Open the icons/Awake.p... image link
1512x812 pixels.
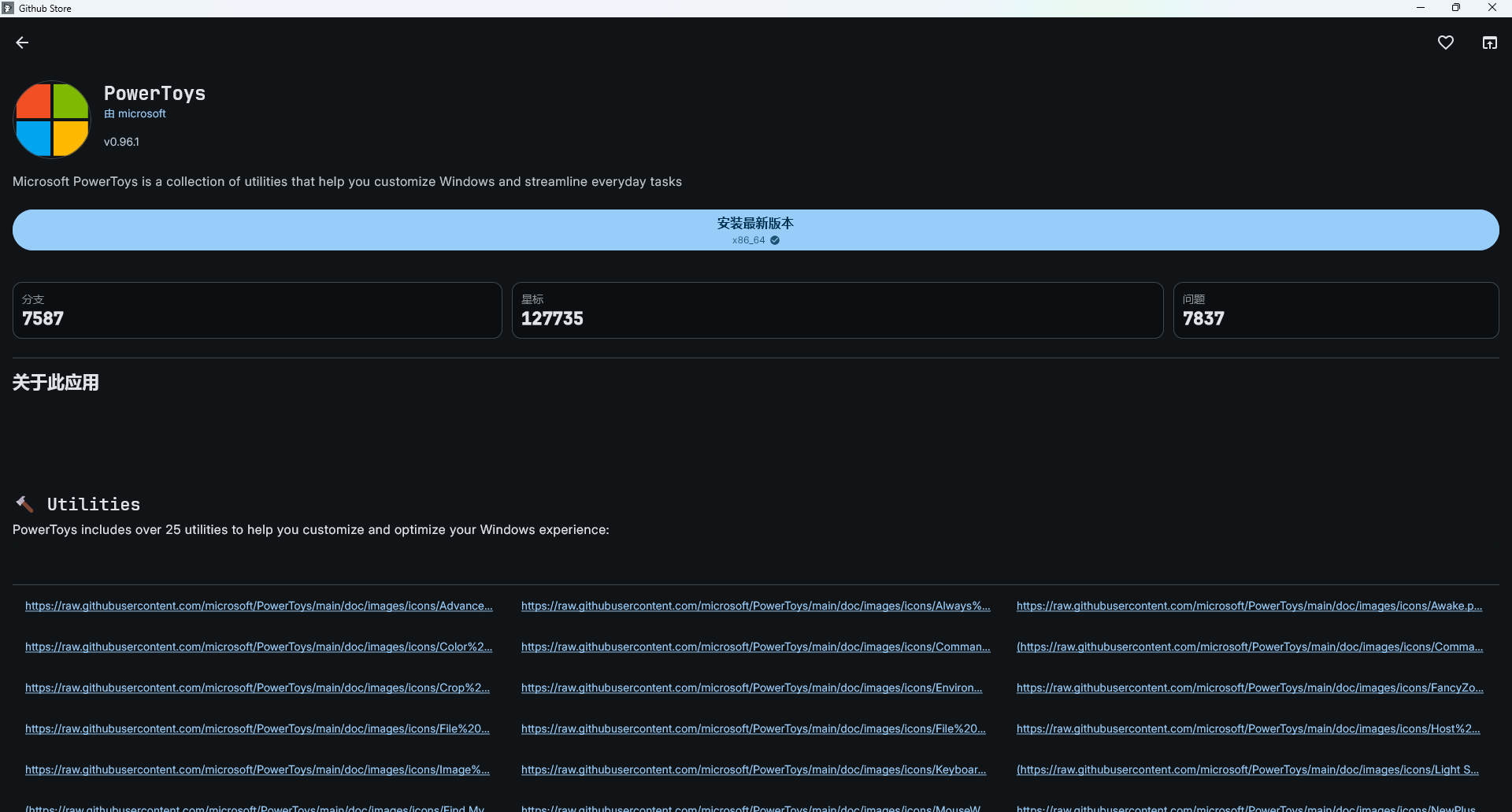click(1249, 606)
